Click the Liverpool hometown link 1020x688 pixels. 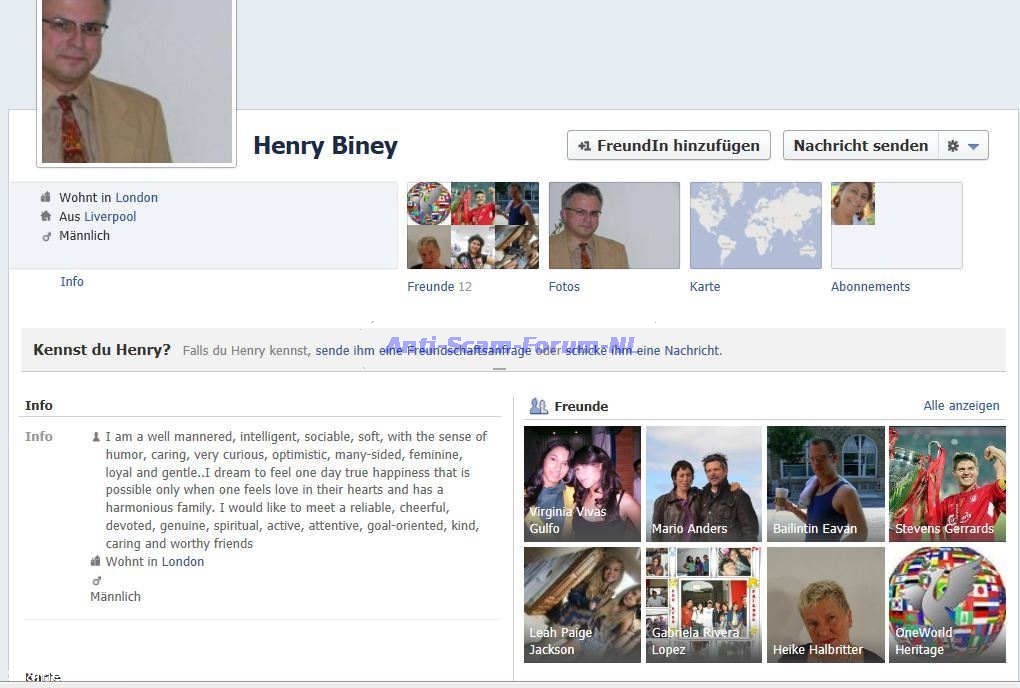(110, 217)
